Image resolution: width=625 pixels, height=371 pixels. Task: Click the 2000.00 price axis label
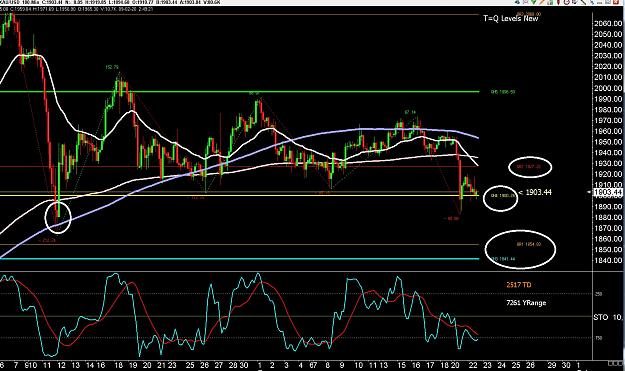click(608, 88)
